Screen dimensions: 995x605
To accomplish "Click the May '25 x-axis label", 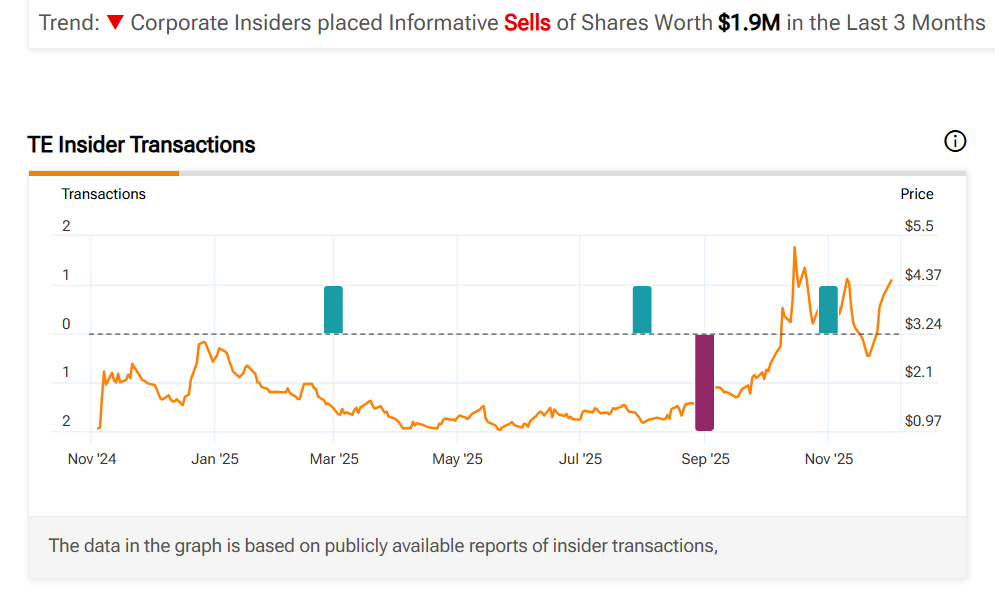I will (457, 459).
